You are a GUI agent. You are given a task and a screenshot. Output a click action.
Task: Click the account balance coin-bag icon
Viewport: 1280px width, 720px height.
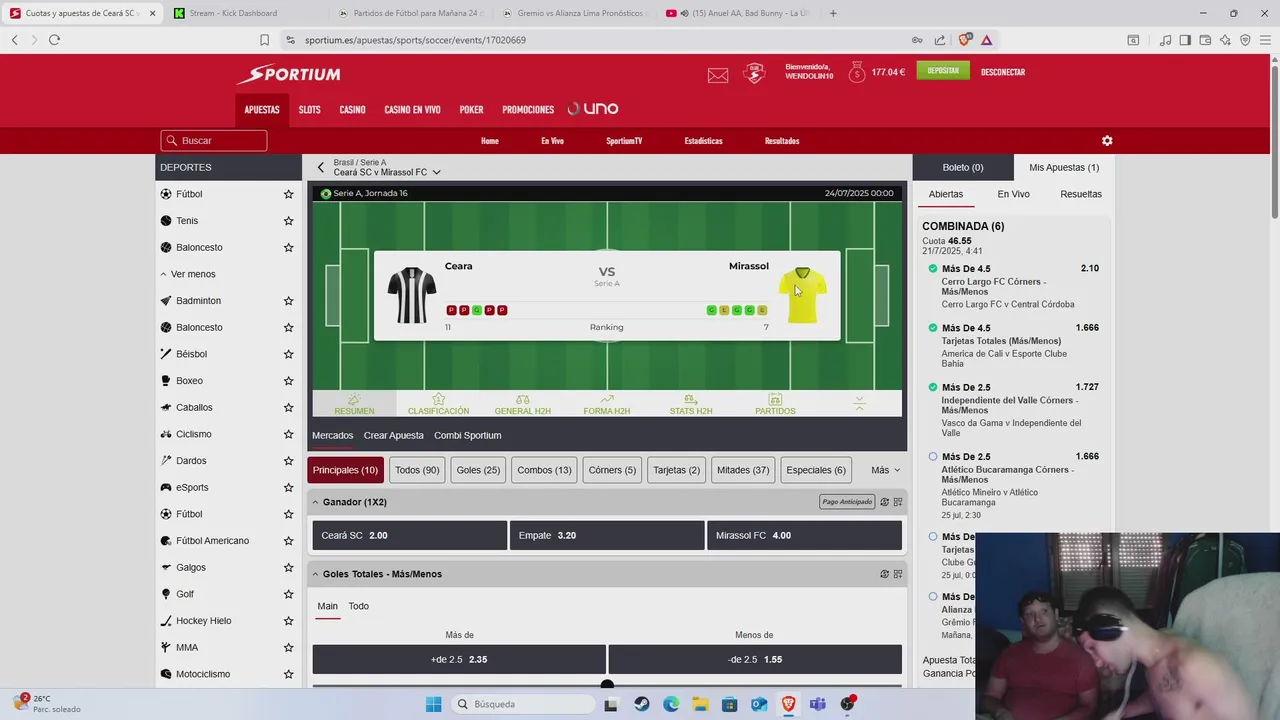[856, 72]
